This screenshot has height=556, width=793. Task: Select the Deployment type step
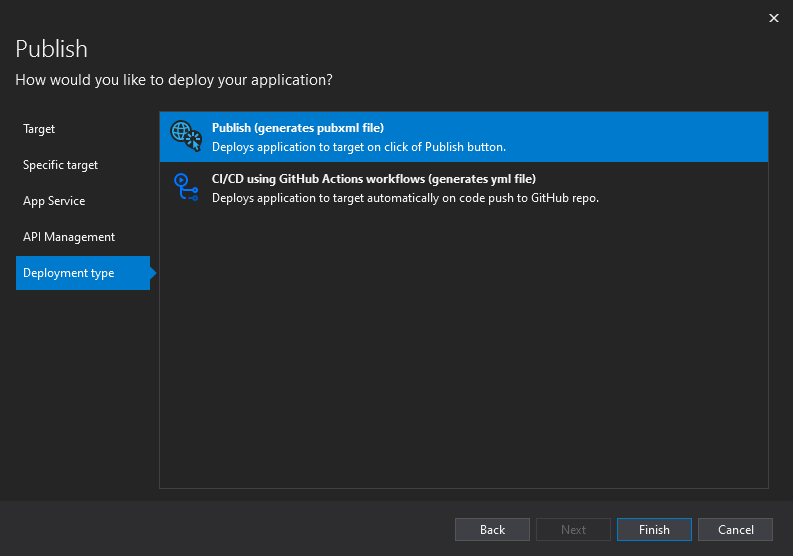[69, 273]
